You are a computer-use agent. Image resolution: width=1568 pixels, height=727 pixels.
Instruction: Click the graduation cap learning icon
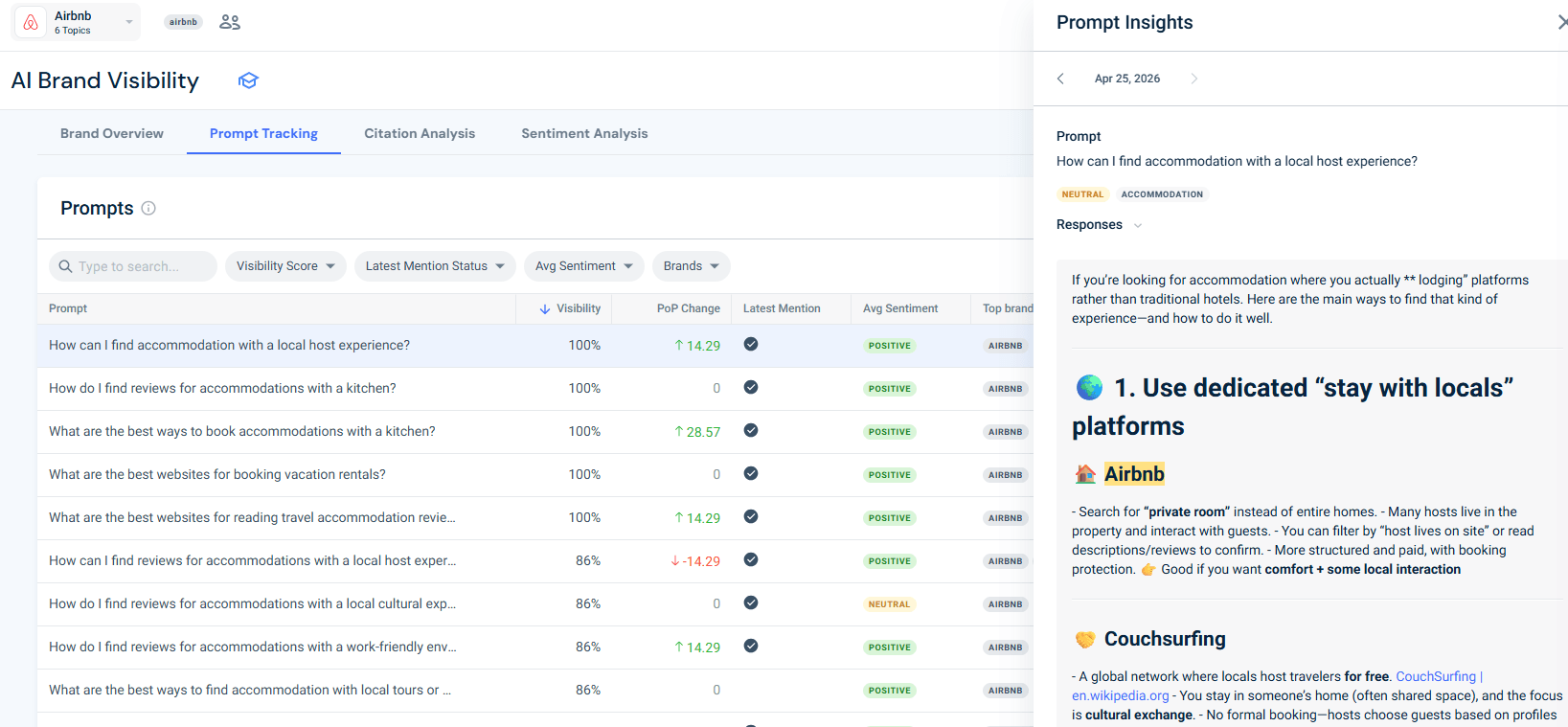click(x=248, y=80)
